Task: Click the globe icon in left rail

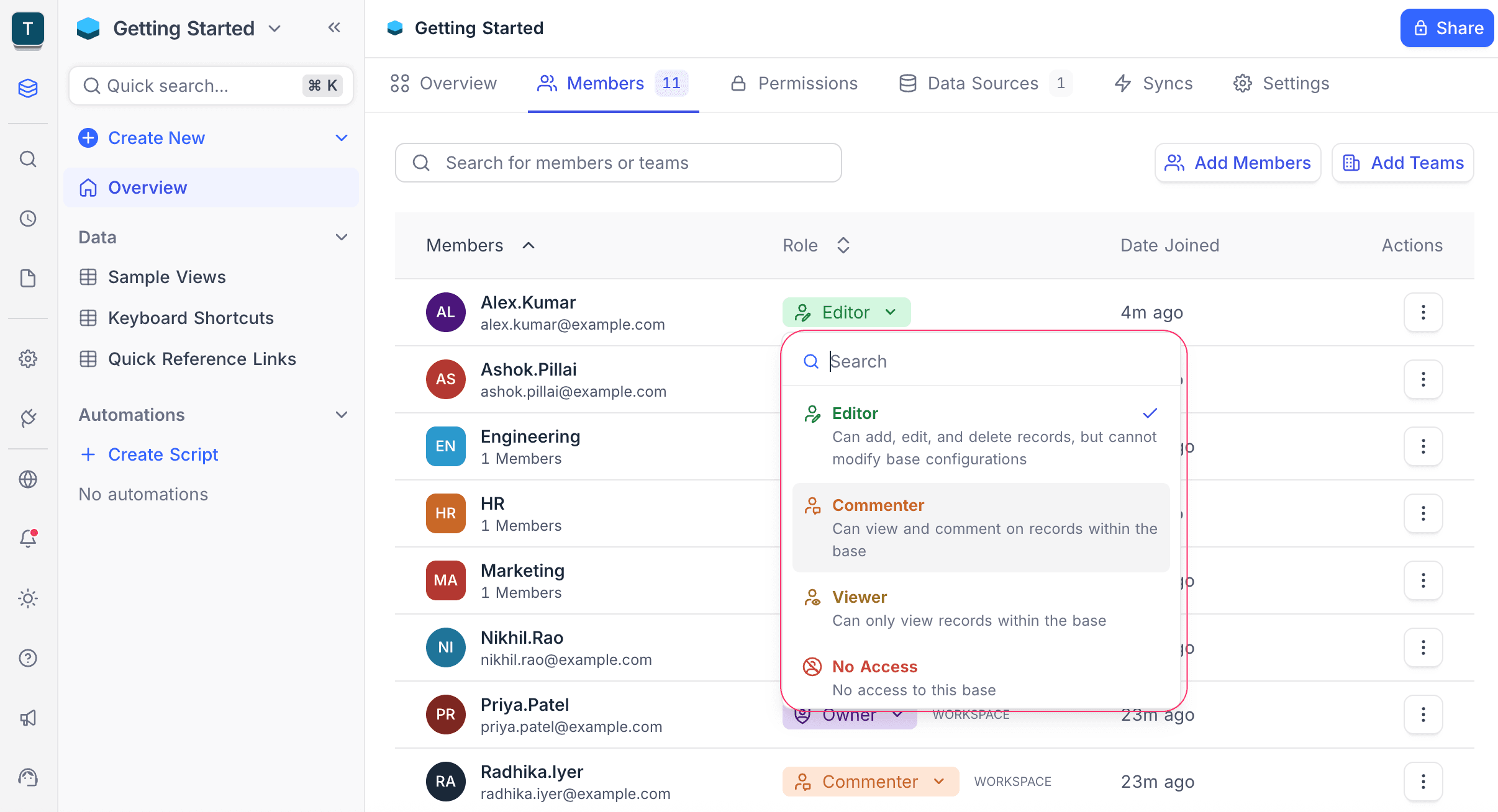Action: click(28, 479)
